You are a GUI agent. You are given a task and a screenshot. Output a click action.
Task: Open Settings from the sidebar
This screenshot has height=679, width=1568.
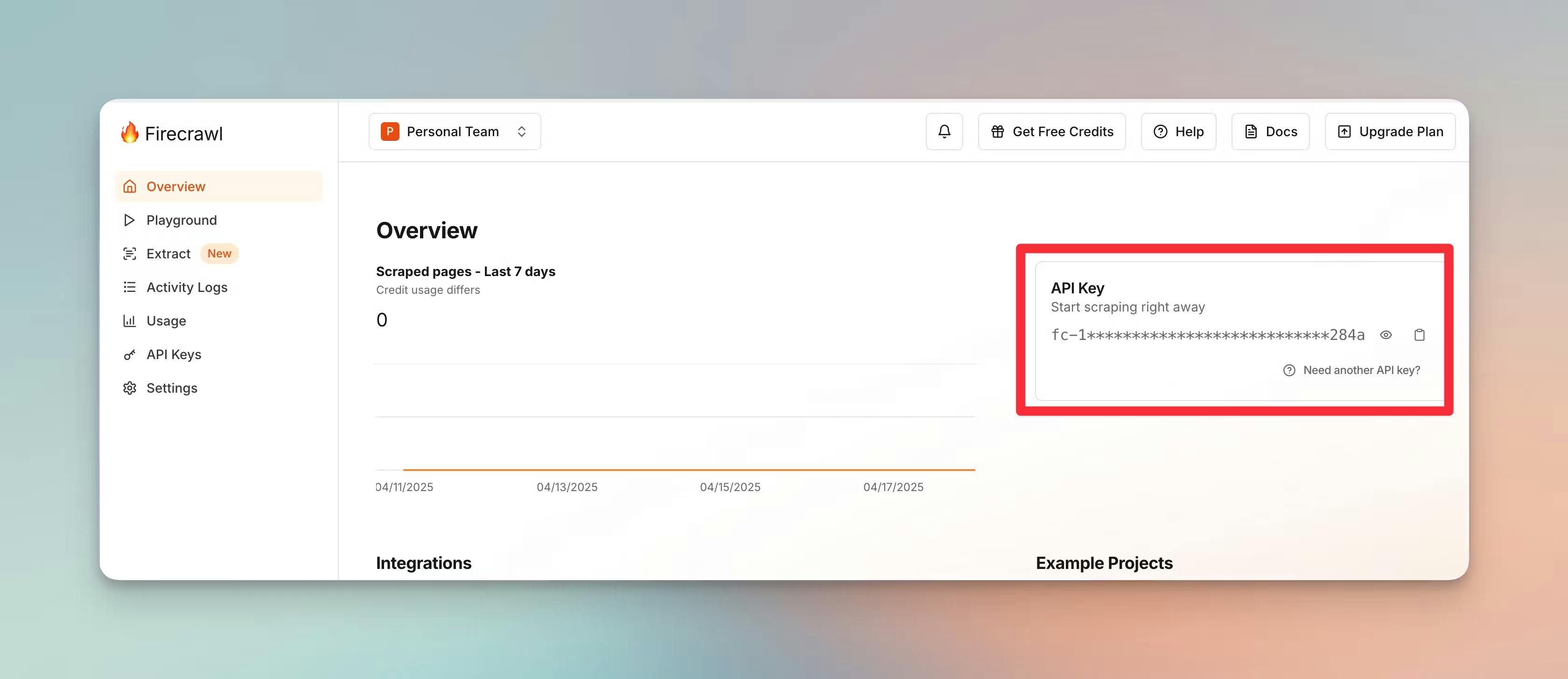(x=218, y=388)
